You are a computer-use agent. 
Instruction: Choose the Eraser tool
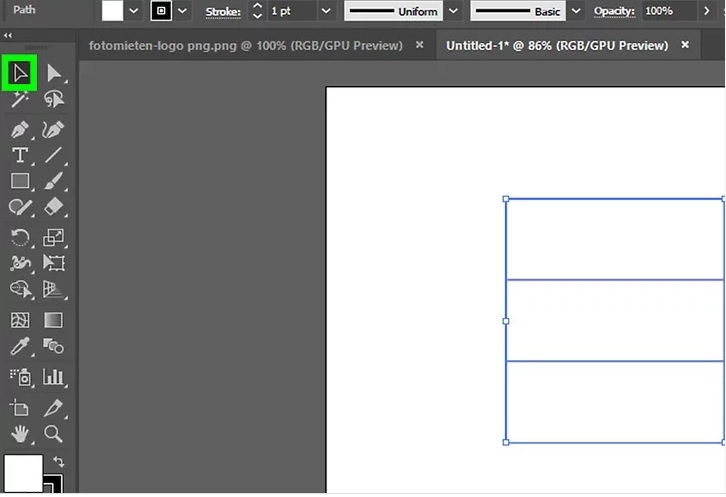coord(54,207)
